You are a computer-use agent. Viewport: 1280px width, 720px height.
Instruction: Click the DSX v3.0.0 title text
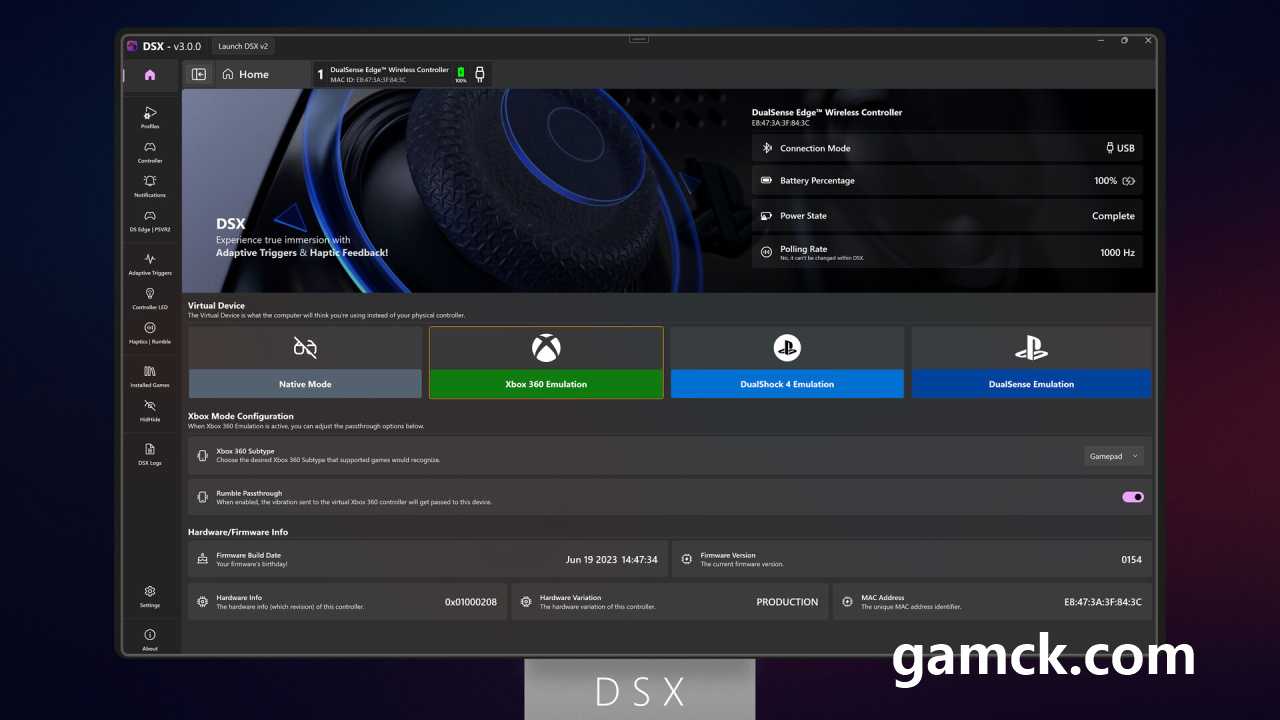pos(171,46)
